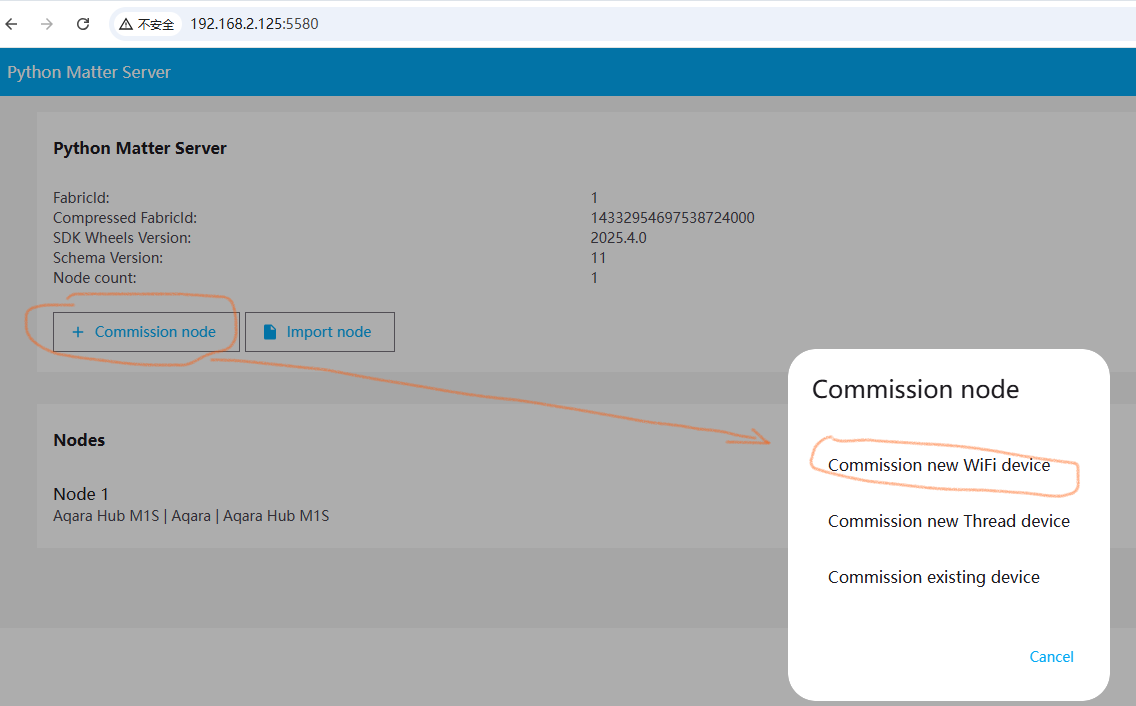
Task: Click the Nodes section heading
Action: (x=79, y=440)
